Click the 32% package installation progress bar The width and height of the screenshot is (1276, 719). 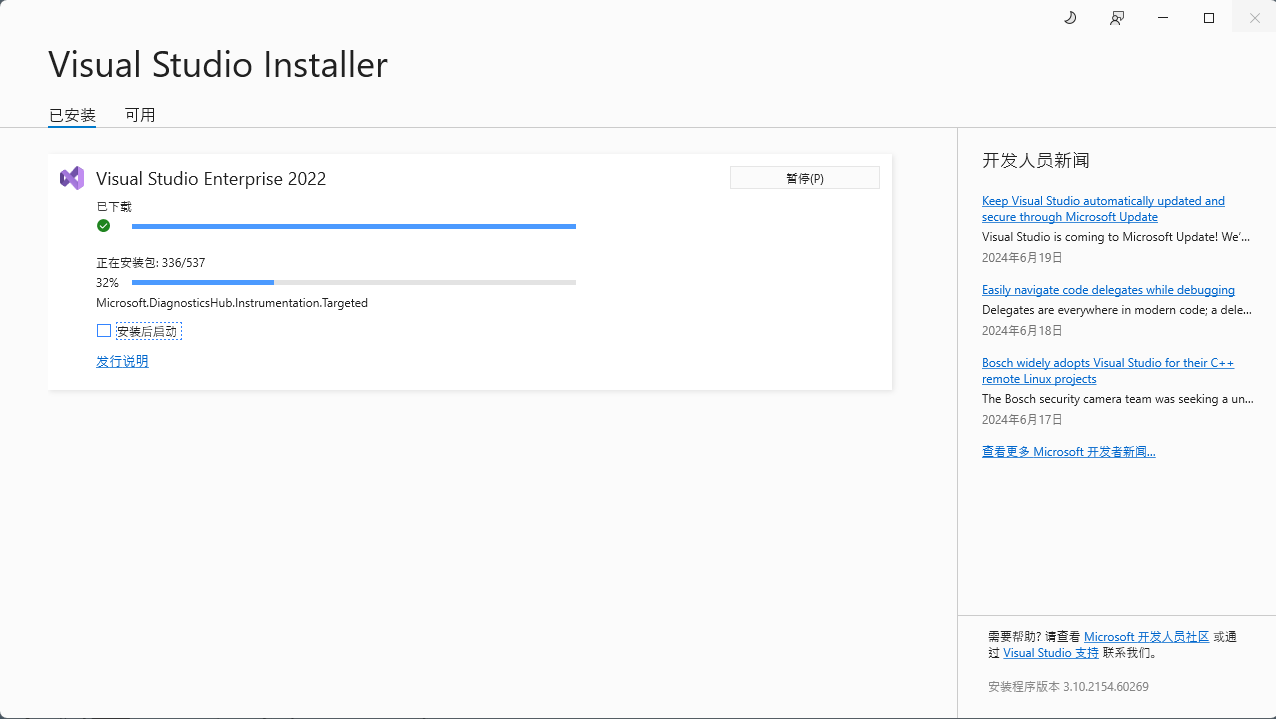click(x=353, y=283)
